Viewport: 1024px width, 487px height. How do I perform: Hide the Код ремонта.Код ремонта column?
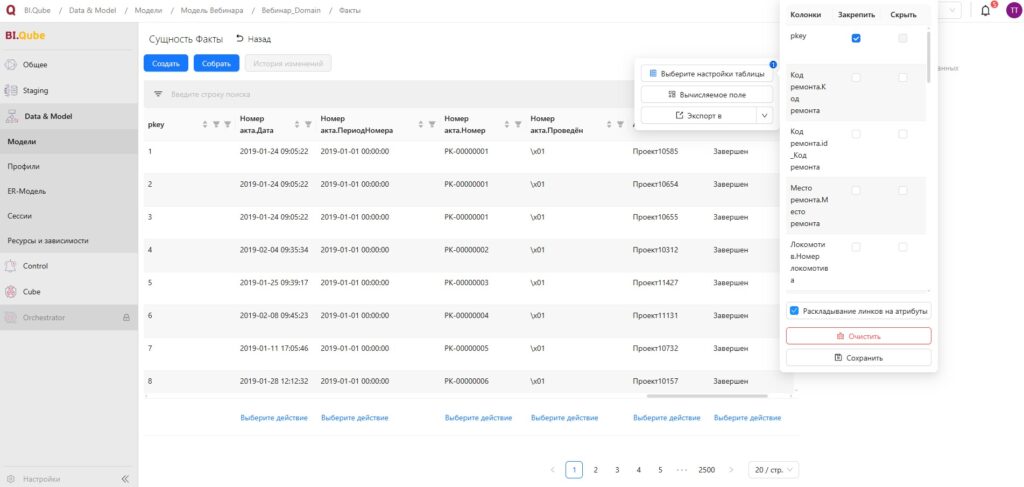click(903, 78)
